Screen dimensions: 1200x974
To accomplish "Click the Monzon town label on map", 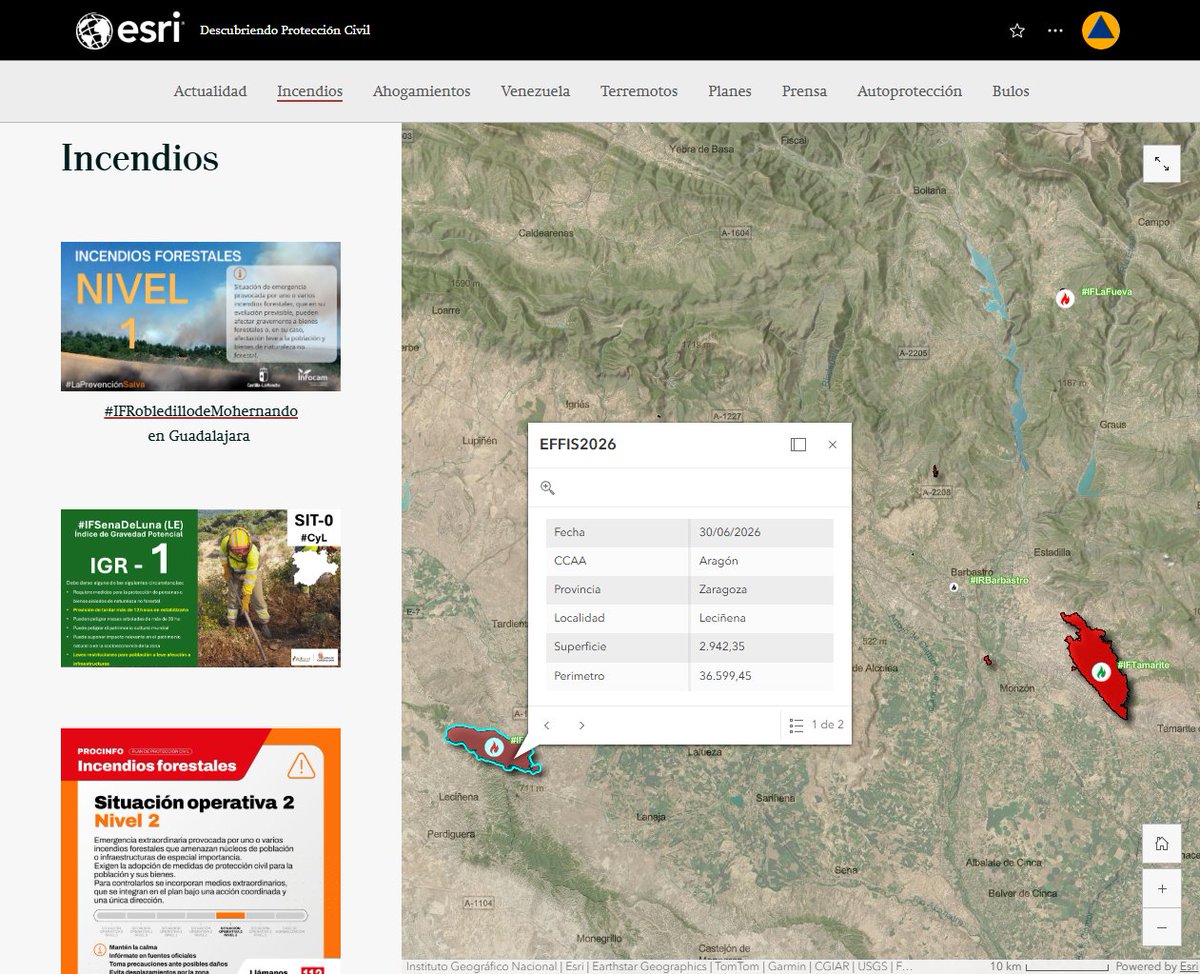I will [1019, 690].
